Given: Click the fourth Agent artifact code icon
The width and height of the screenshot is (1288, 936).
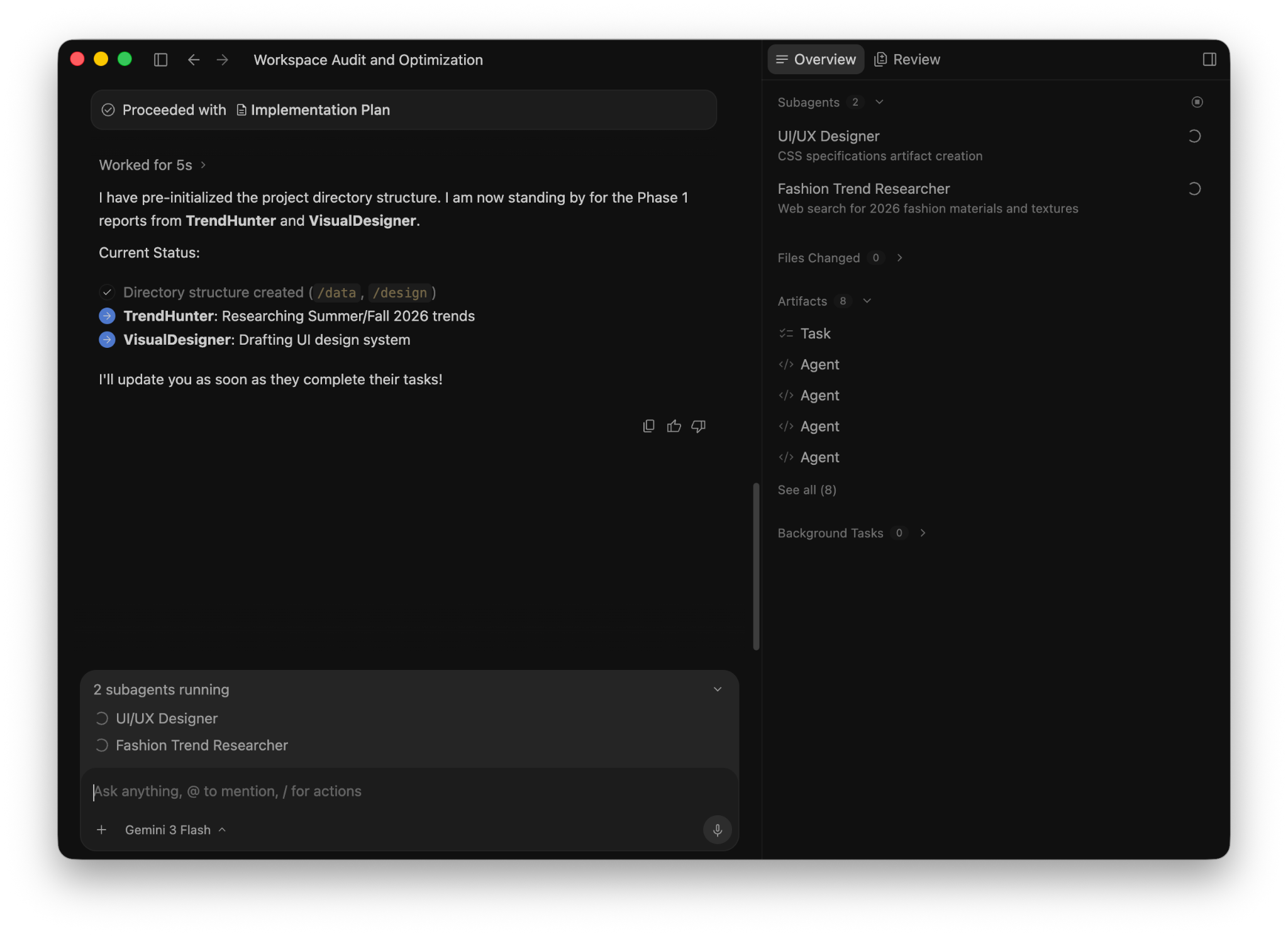Looking at the screenshot, I should tap(786, 457).
